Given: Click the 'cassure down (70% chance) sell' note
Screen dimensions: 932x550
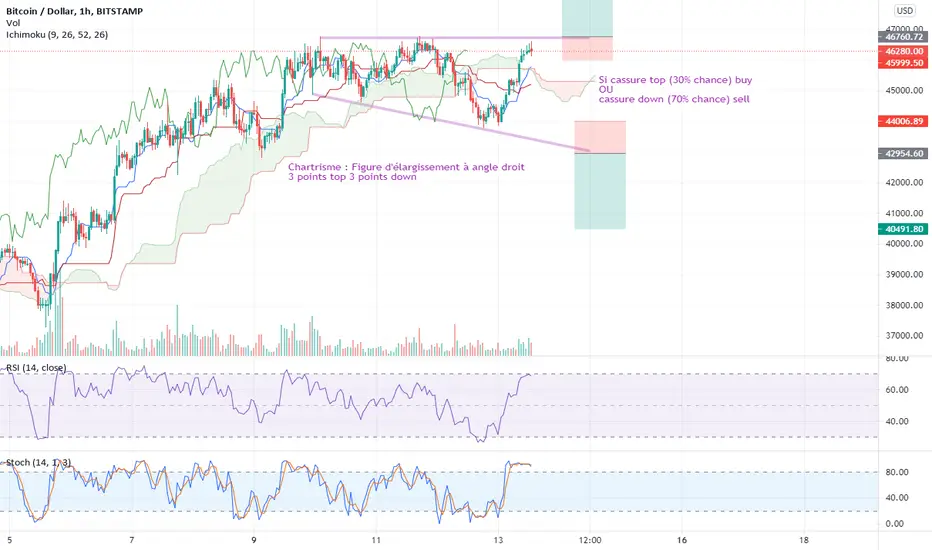Looking at the screenshot, I should click(x=674, y=99).
